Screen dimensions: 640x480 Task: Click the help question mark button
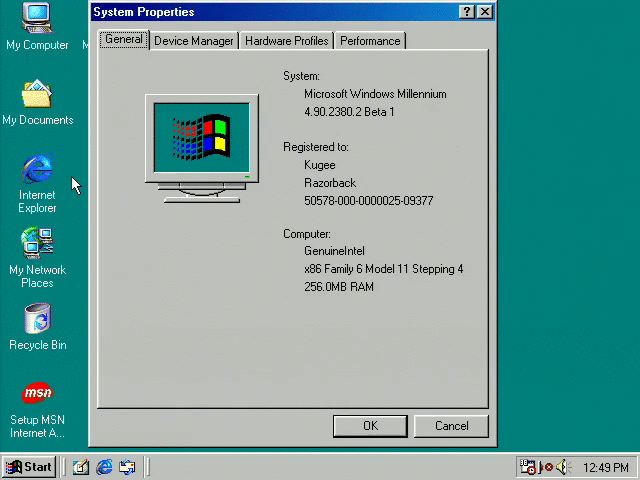click(x=467, y=12)
